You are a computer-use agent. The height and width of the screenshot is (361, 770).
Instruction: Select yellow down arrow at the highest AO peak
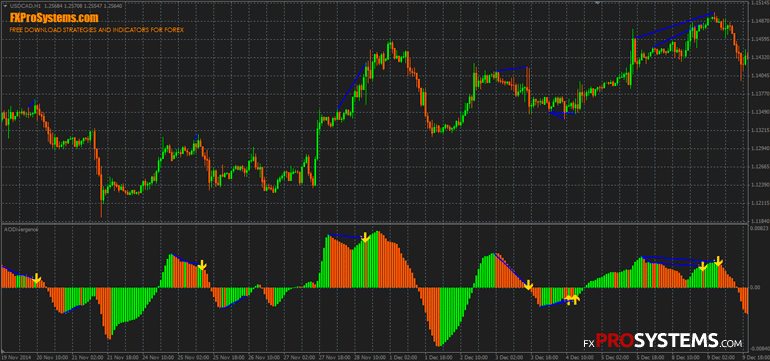[365, 237]
